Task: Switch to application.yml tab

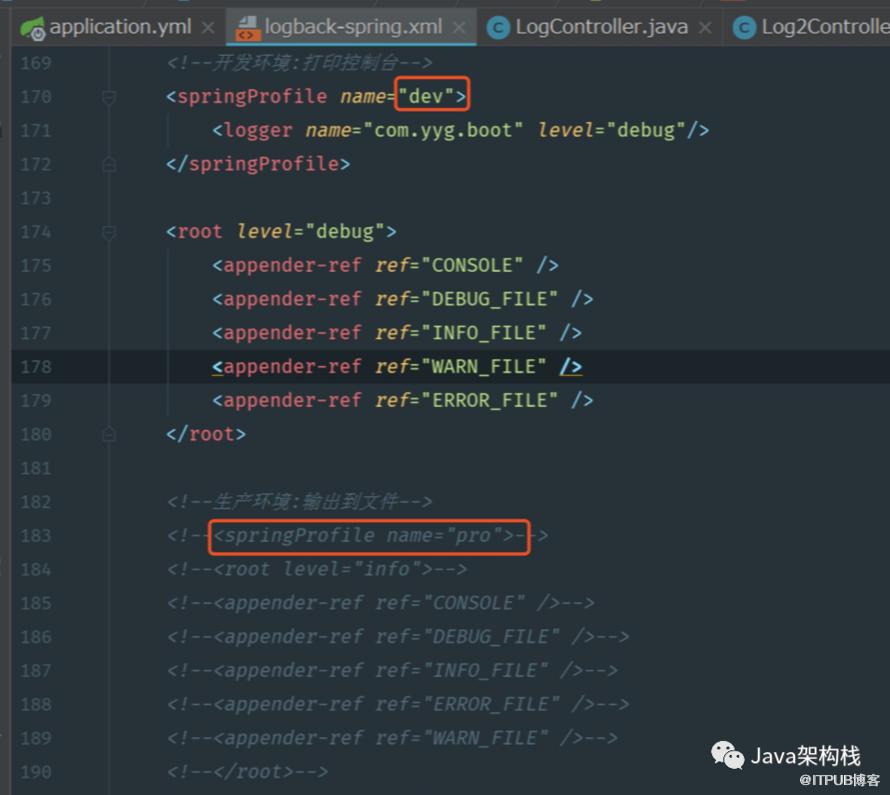Action: point(120,27)
